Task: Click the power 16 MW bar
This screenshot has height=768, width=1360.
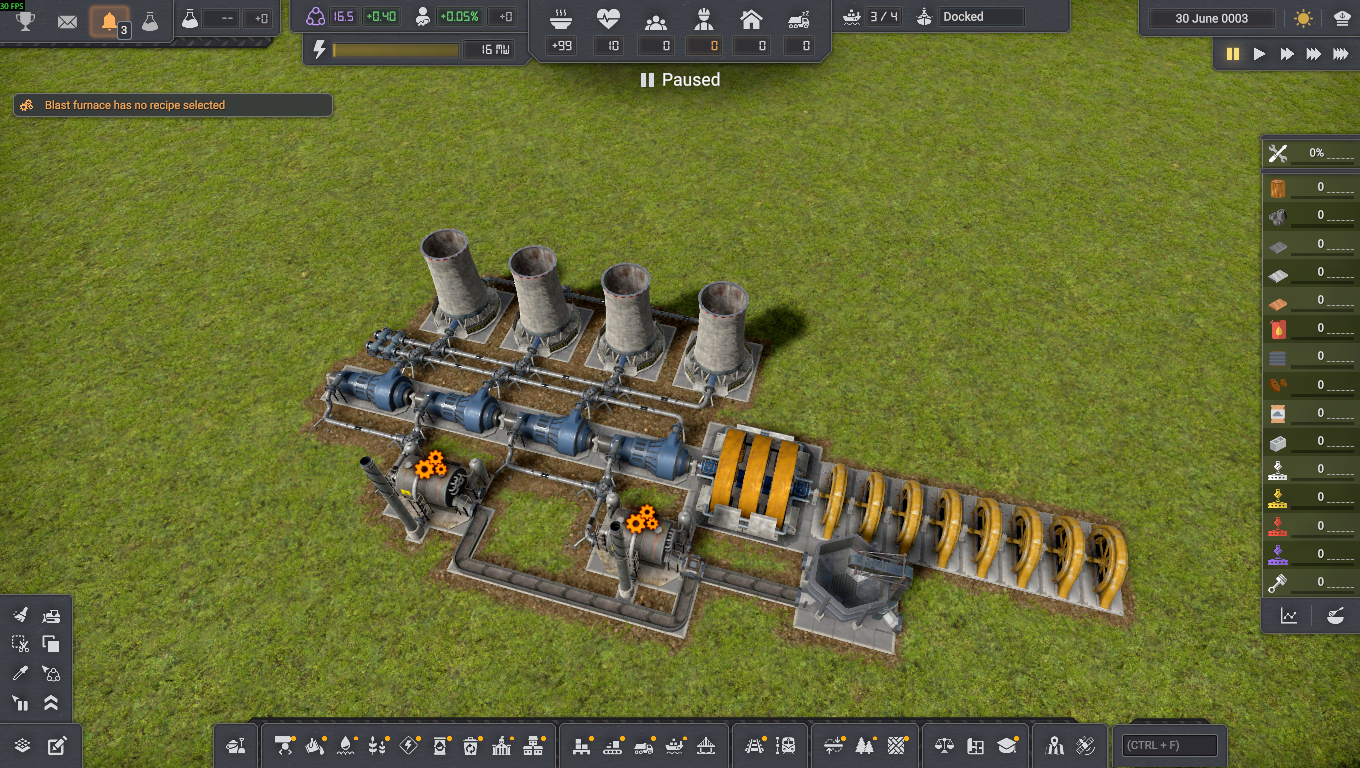Action: [396, 50]
